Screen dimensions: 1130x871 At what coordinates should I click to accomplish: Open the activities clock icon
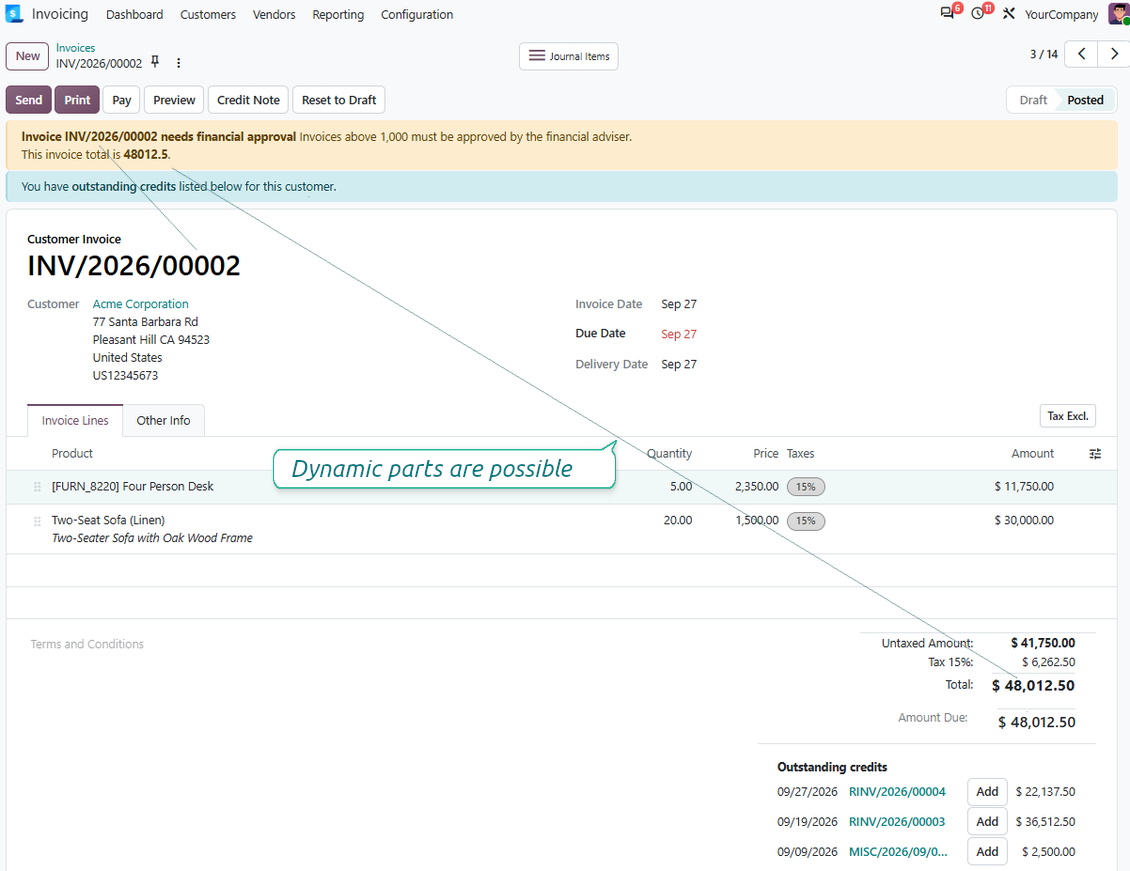977,13
